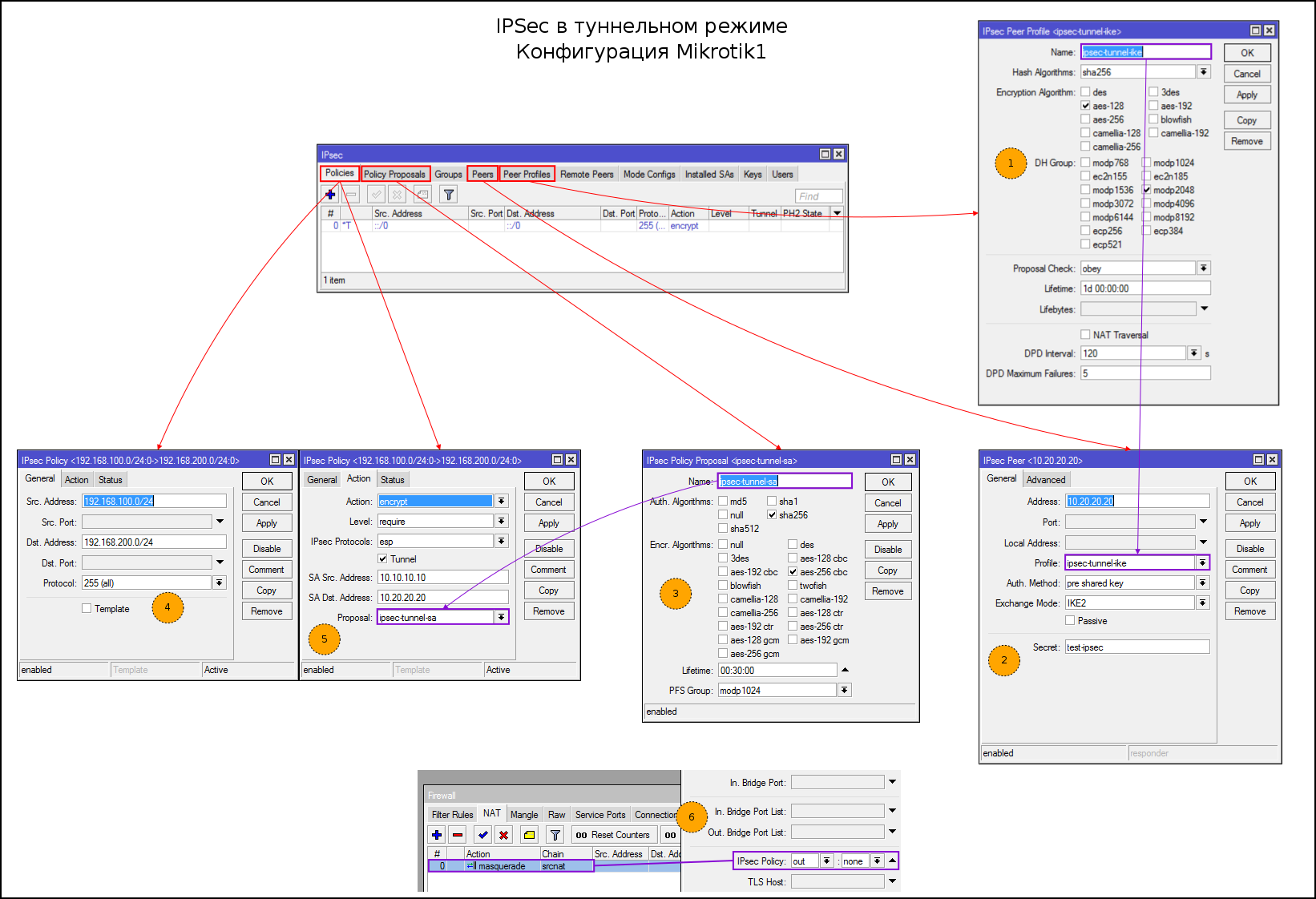The width and height of the screenshot is (1316, 899).
Task: Open Action dropdown in IPsec Policy
Action: [501, 501]
